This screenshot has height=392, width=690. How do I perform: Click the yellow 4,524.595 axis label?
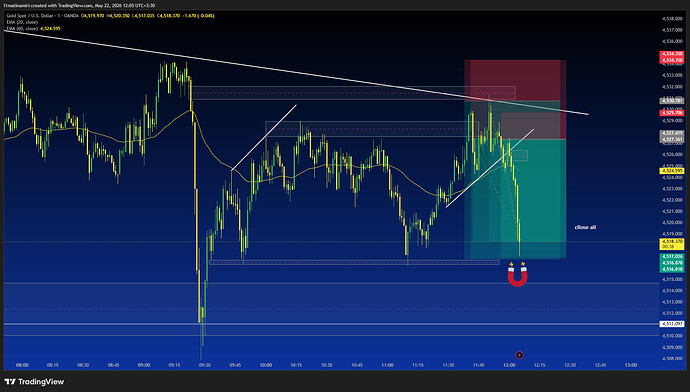tap(672, 171)
